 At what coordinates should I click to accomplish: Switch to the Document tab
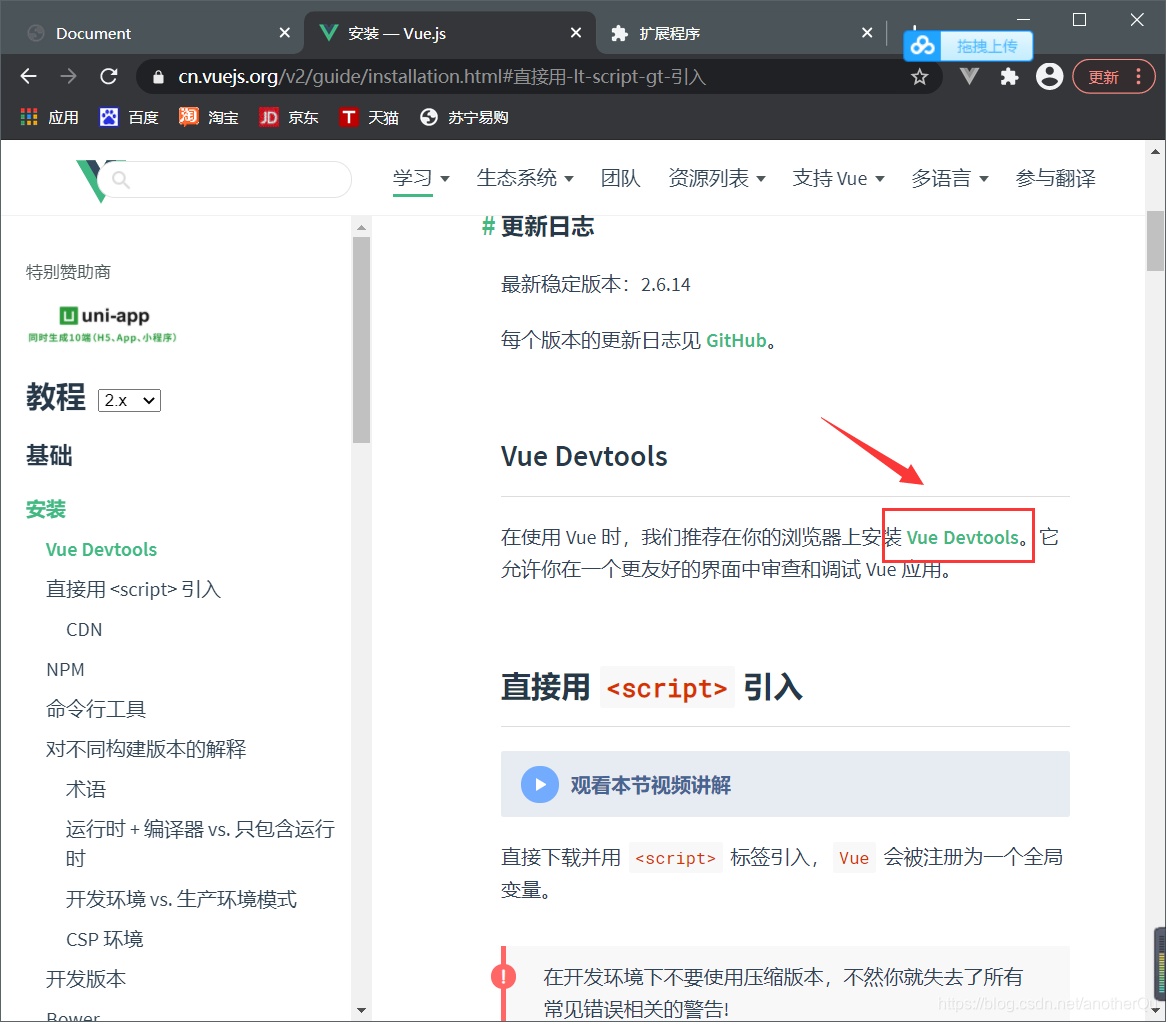coord(152,33)
